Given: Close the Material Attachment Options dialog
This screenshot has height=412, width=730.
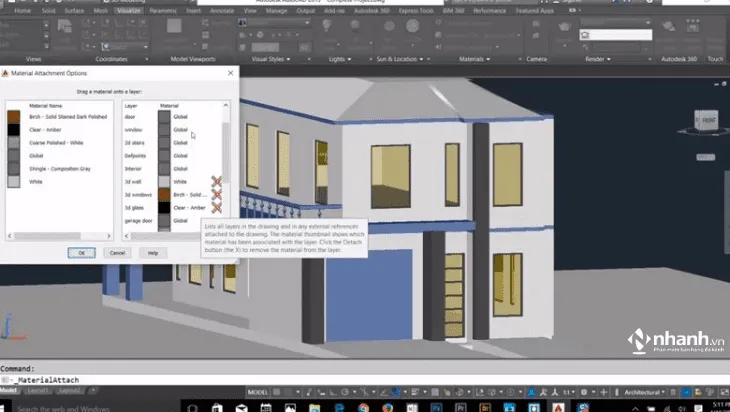Looking at the screenshot, I should click(230, 73).
